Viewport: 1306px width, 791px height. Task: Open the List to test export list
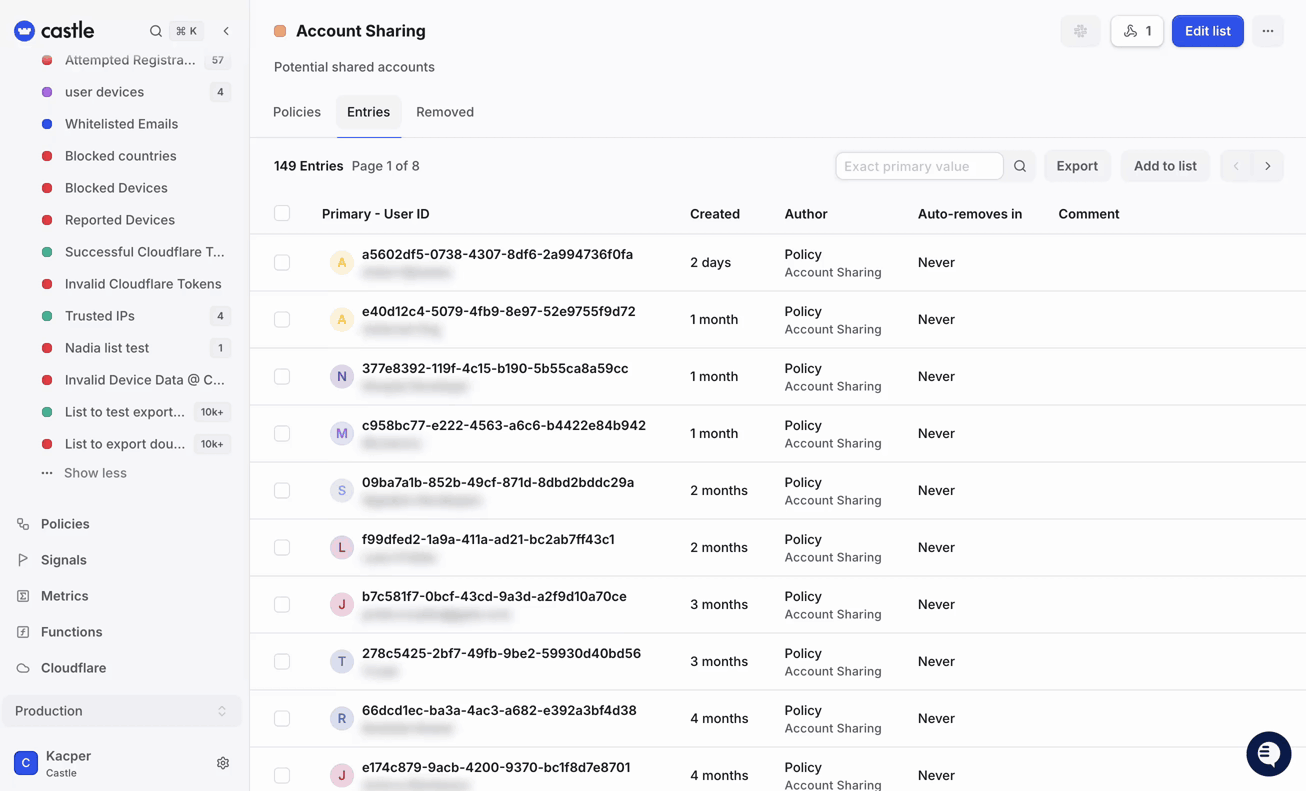pyautogui.click(x=125, y=412)
